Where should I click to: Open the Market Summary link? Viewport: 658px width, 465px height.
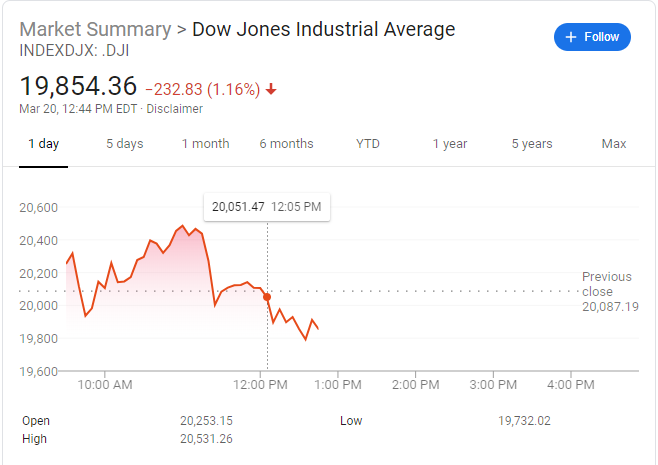click(x=95, y=29)
